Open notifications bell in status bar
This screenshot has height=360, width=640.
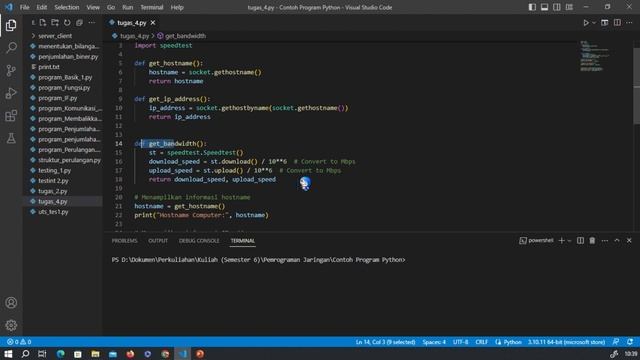coord(630,342)
